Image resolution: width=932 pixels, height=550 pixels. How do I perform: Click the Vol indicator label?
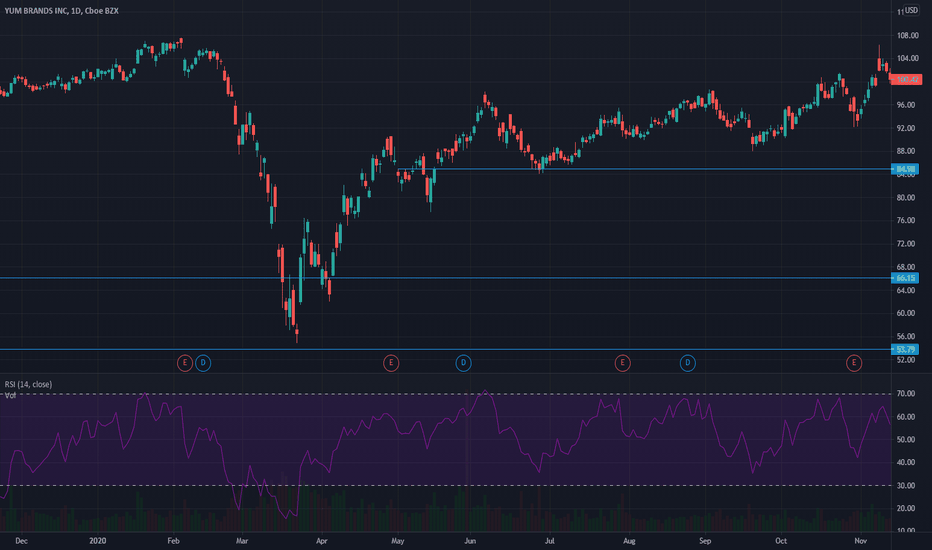click(x=10, y=395)
